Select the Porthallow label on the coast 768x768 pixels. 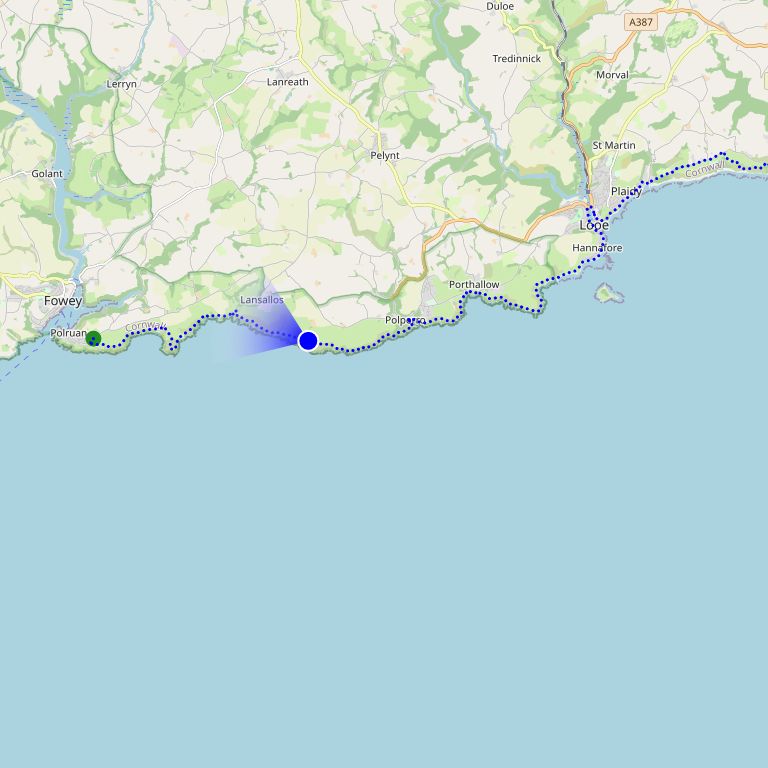474,285
